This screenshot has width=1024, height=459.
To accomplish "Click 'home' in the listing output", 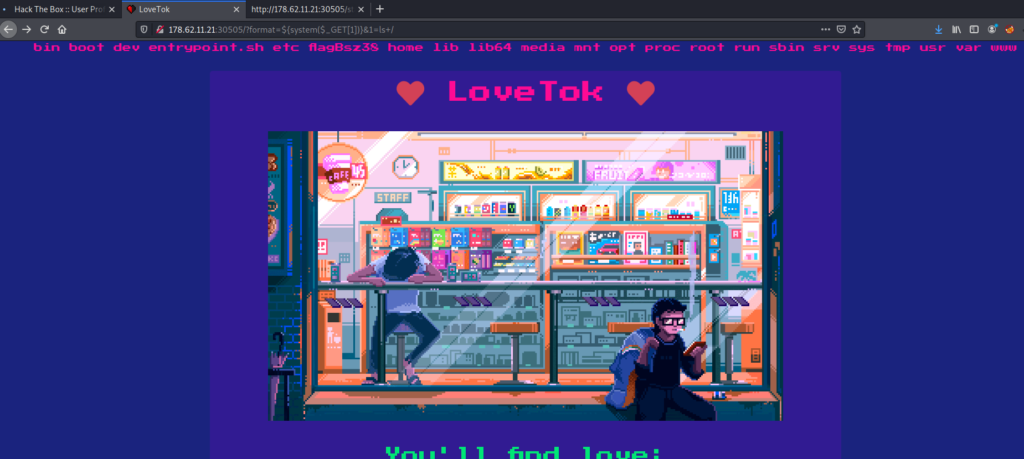I will 405,48.
